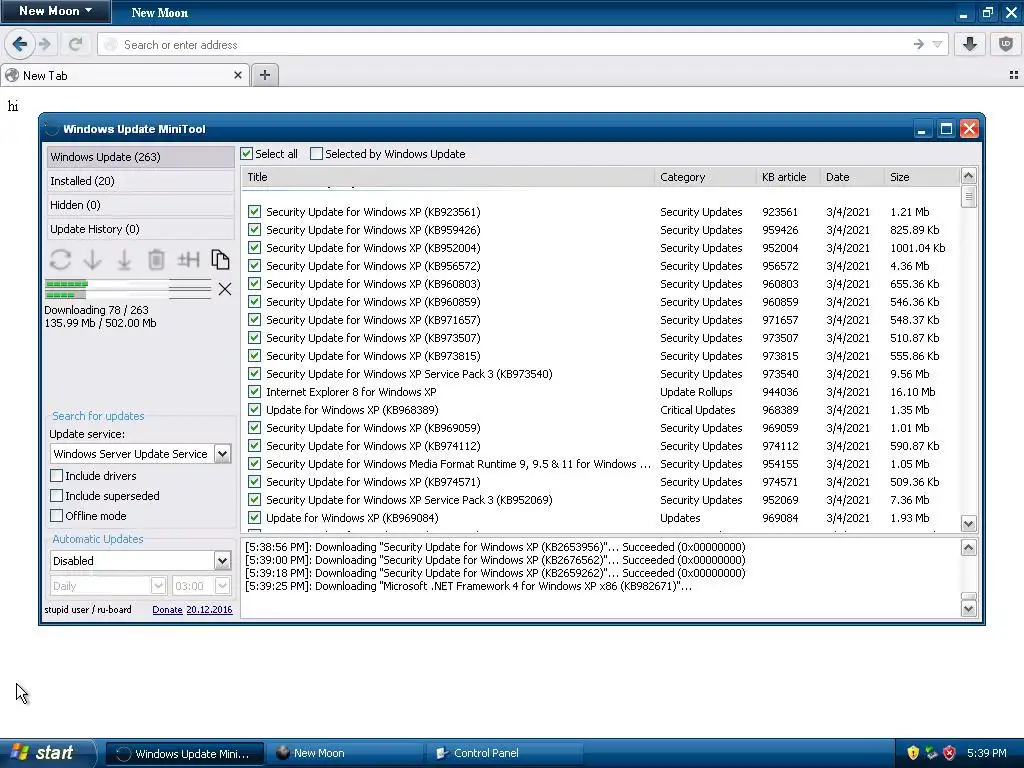Viewport: 1024px width, 768px height.
Task: Click the hide updates icon
Action: point(188,260)
